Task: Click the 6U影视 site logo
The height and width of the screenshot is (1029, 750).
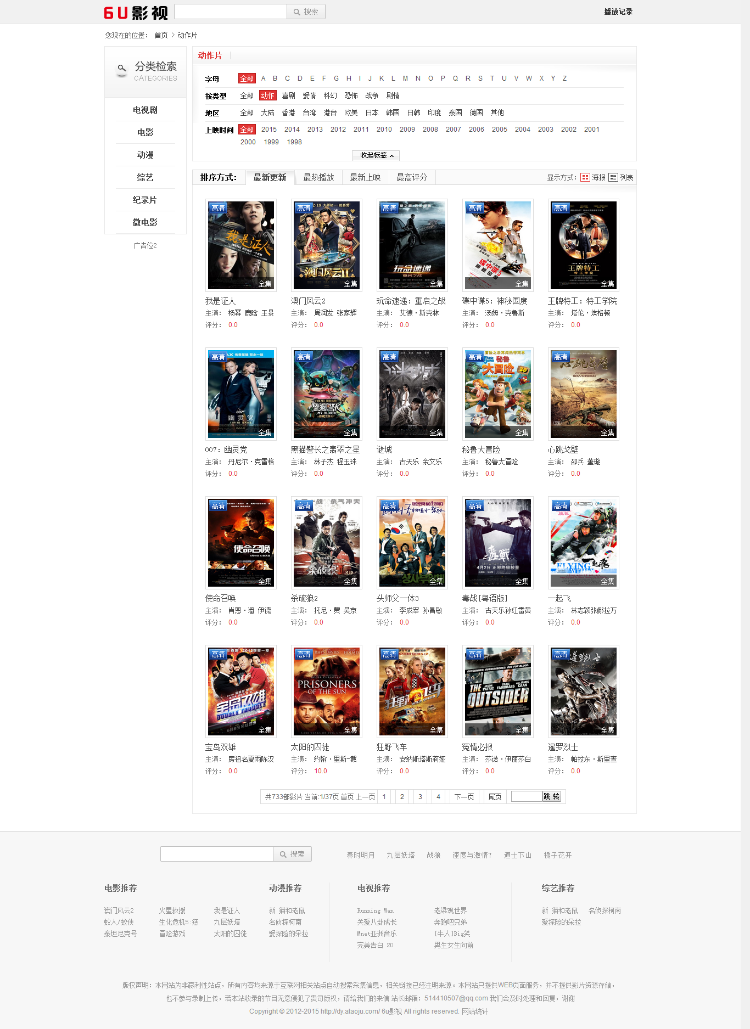Action: tap(136, 12)
